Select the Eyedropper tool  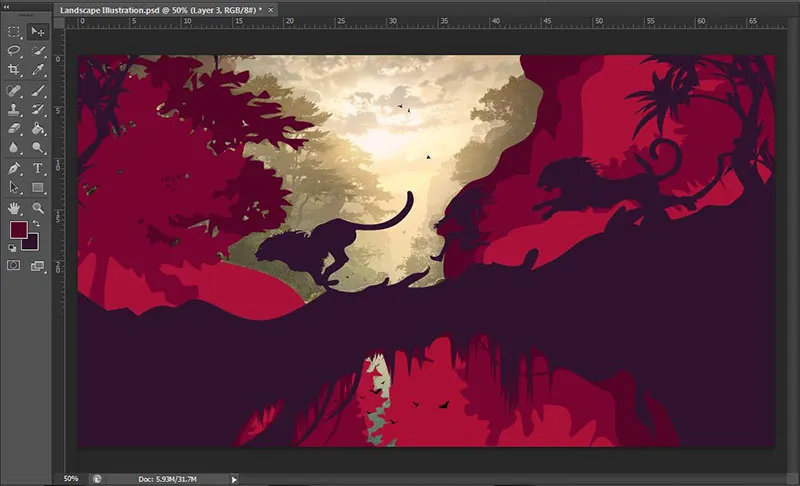[x=37, y=70]
